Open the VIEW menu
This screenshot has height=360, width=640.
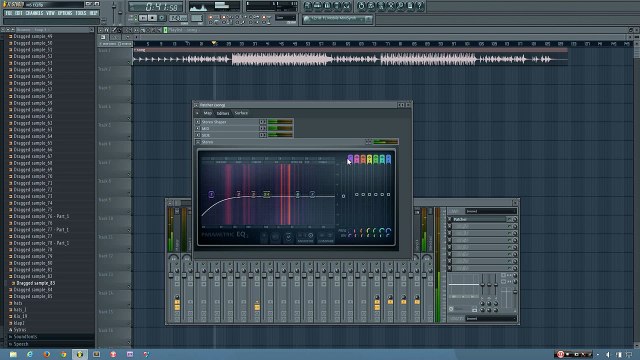point(50,13)
